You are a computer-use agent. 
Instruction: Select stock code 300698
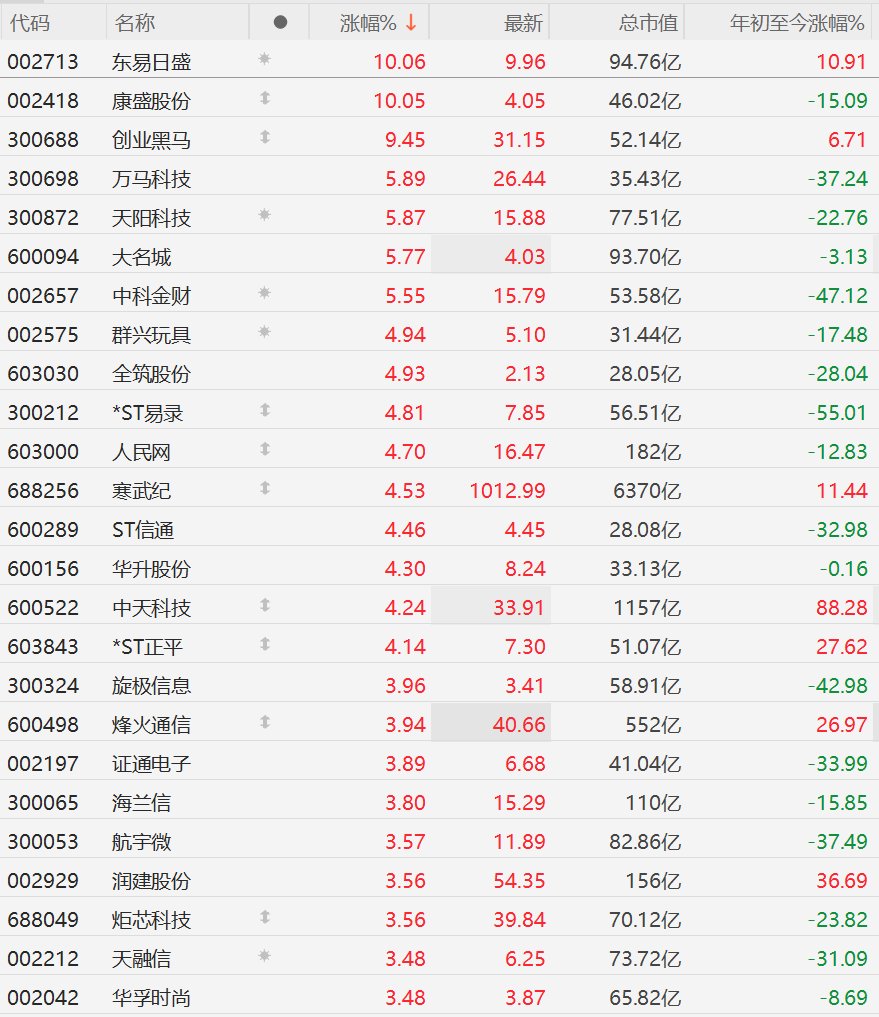click(x=43, y=179)
